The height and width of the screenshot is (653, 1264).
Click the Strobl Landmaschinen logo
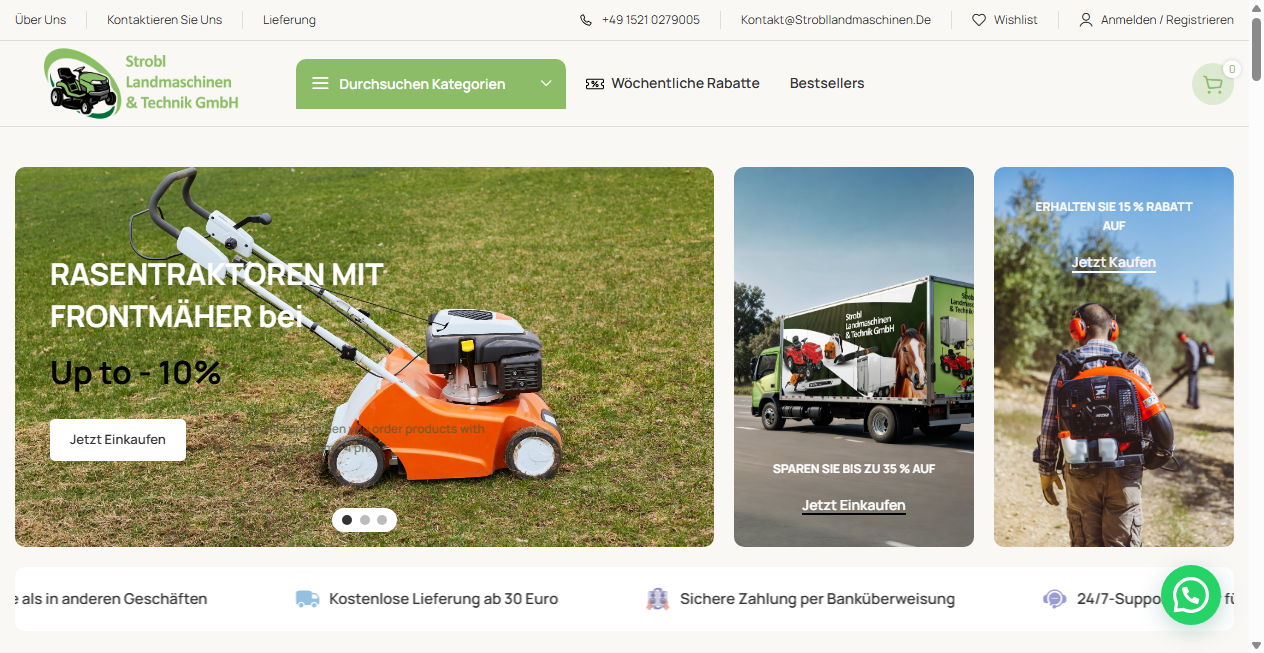[x=140, y=83]
